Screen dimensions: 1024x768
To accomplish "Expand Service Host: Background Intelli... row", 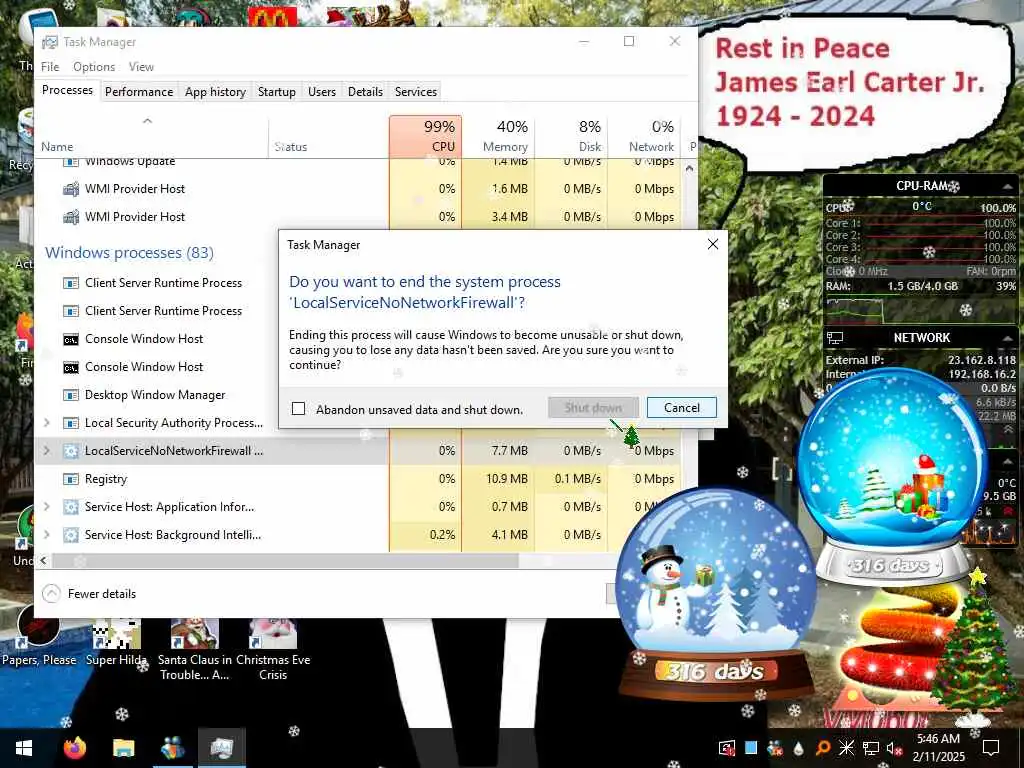I will tap(46, 535).
